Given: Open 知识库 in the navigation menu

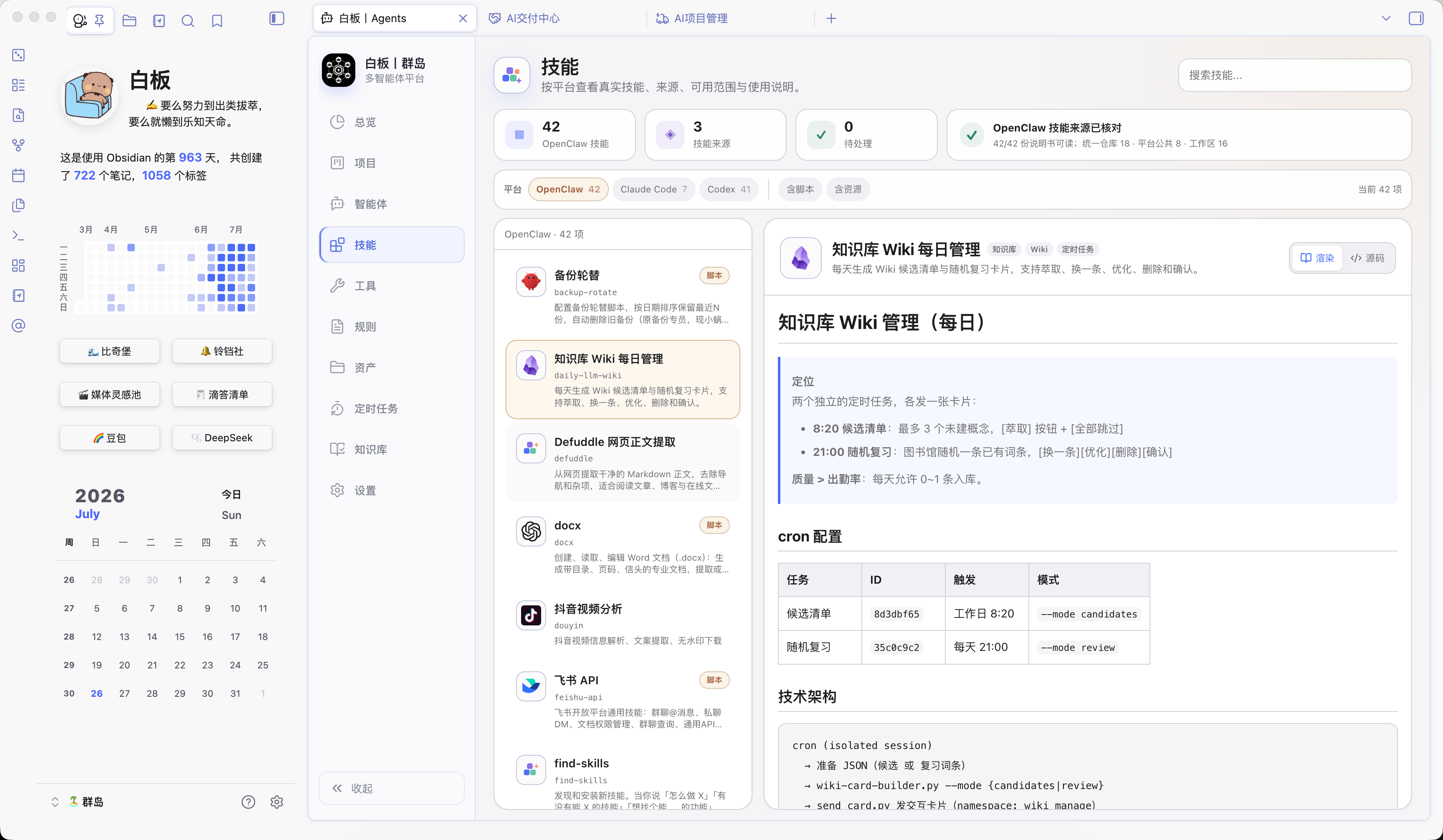Looking at the screenshot, I should pos(392,450).
